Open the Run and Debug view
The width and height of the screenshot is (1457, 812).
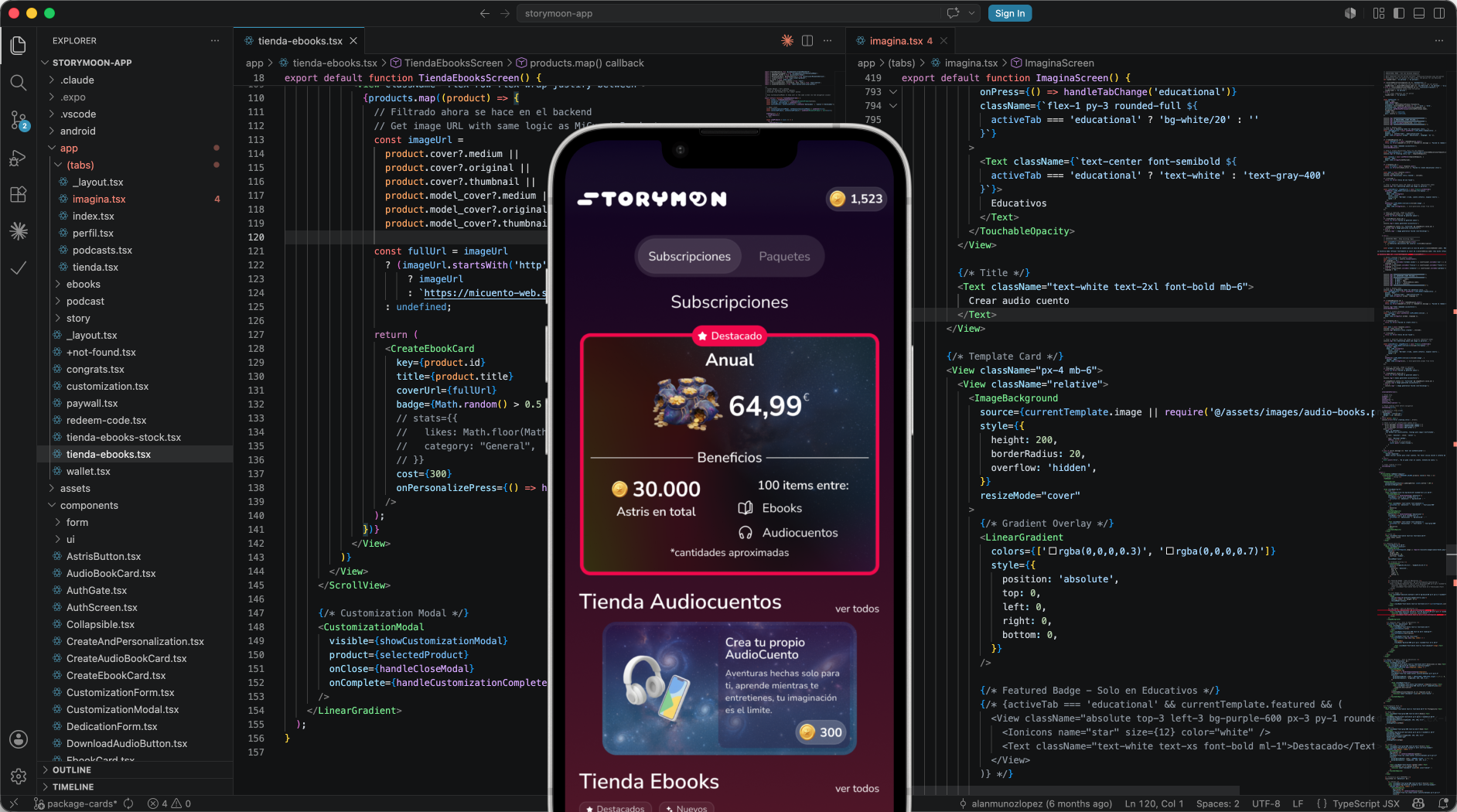[19, 158]
